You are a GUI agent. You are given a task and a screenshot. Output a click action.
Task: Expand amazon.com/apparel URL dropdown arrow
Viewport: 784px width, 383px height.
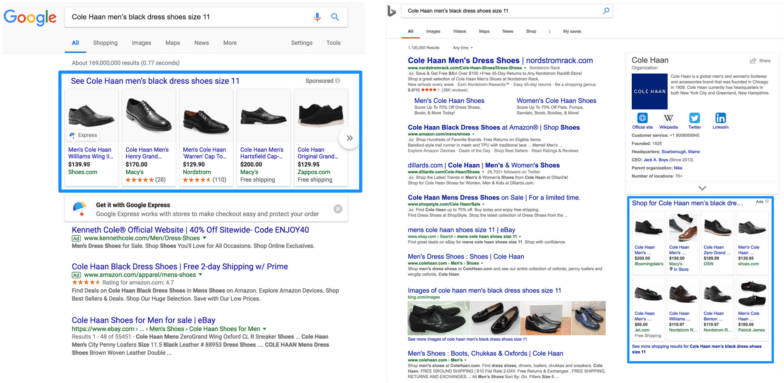[x=200, y=275]
